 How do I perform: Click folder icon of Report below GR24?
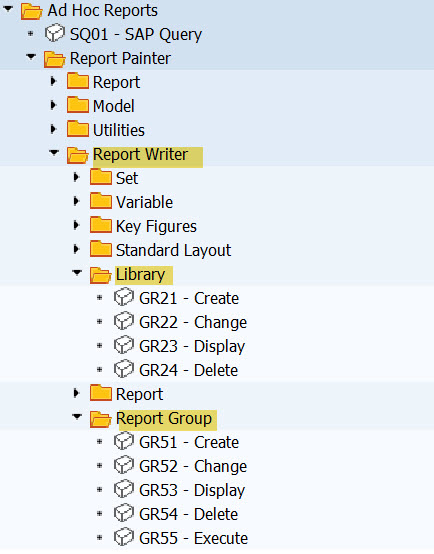pos(101,393)
